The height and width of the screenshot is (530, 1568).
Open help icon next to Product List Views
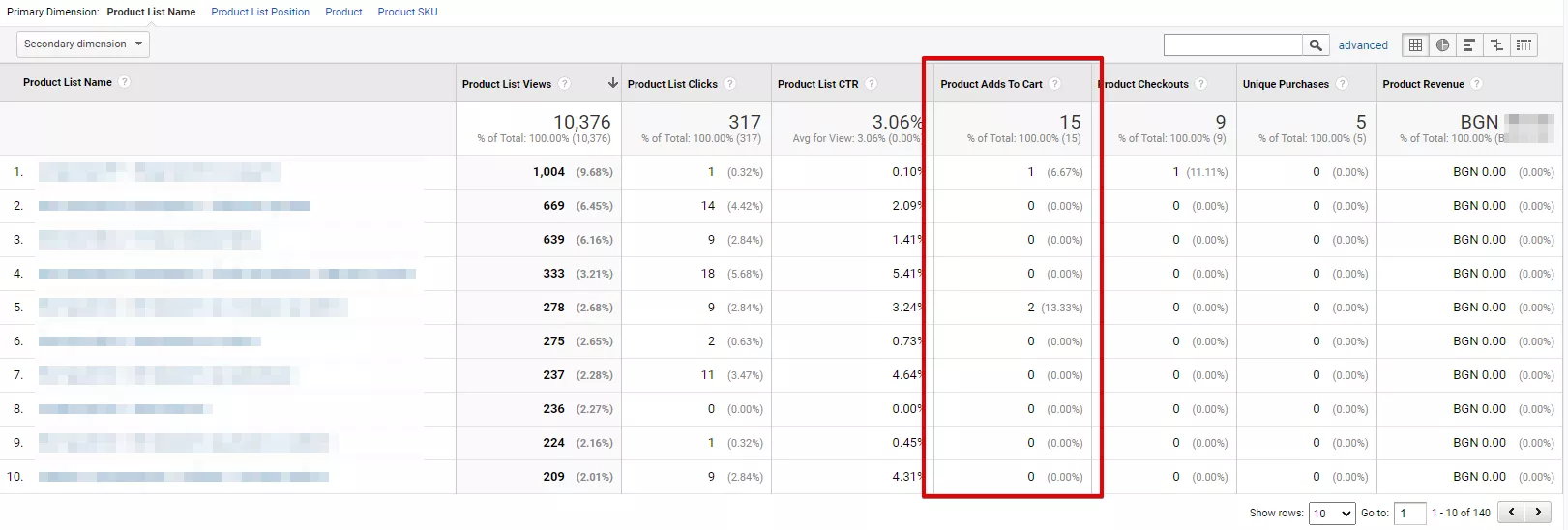coord(565,84)
